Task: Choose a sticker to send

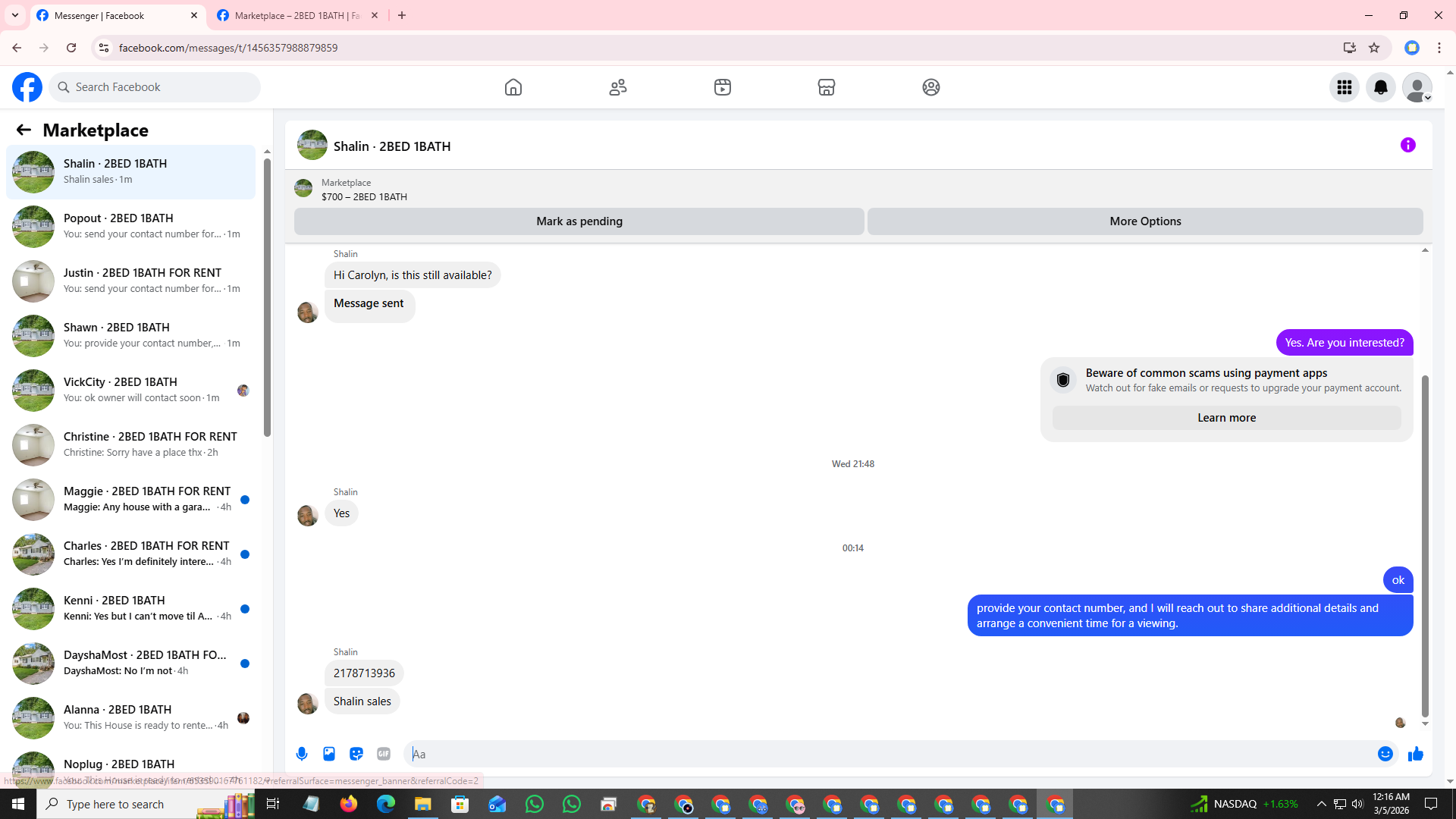Action: point(356,754)
